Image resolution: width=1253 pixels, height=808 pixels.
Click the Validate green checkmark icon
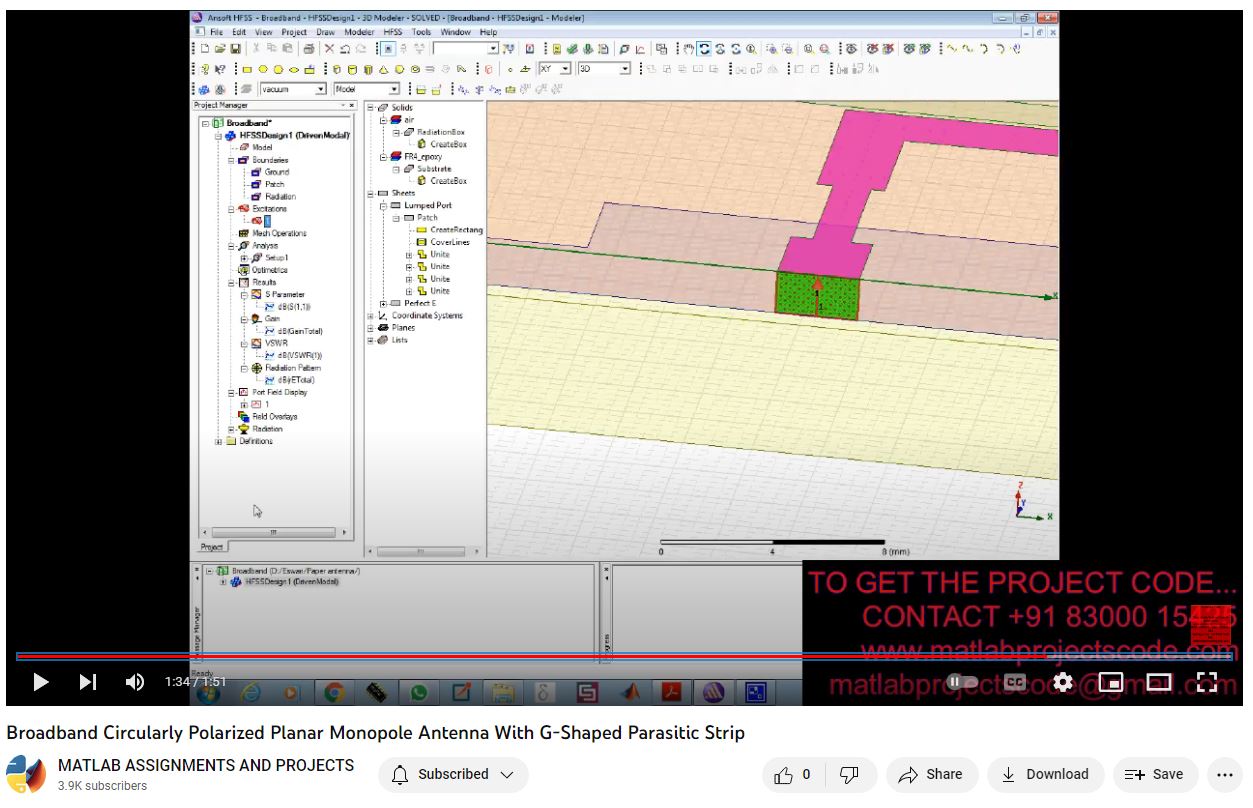pyautogui.click(x=572, y=48)
